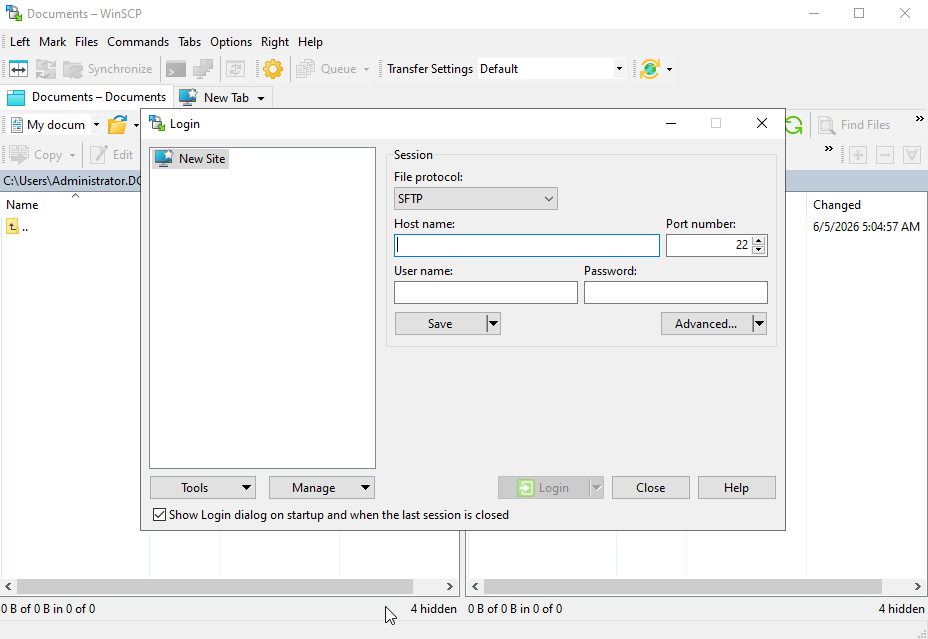Click the right panel horizontal scrollbar

tap(683, 586)
